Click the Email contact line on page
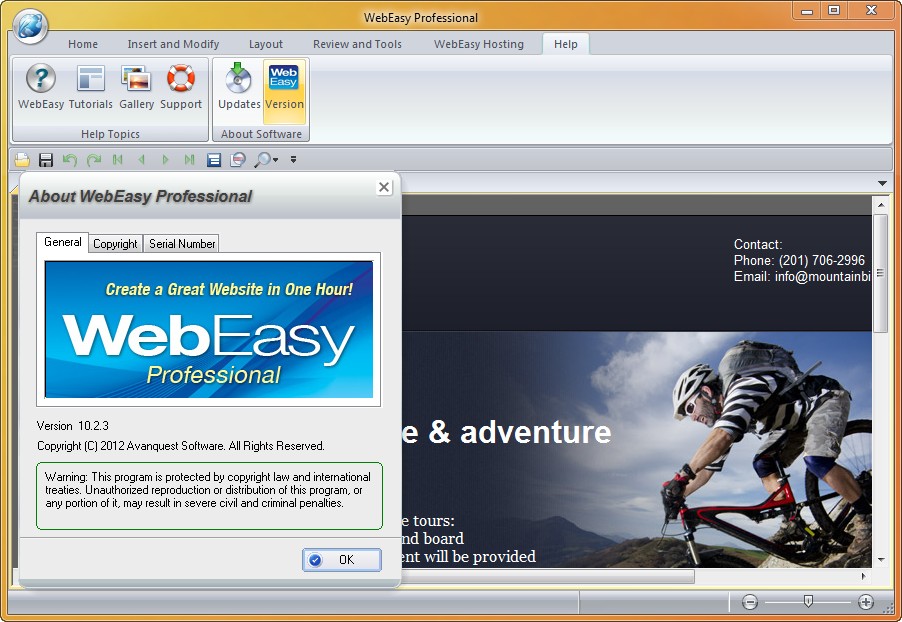Screen dimensions: 902x622 pos(802,277)
